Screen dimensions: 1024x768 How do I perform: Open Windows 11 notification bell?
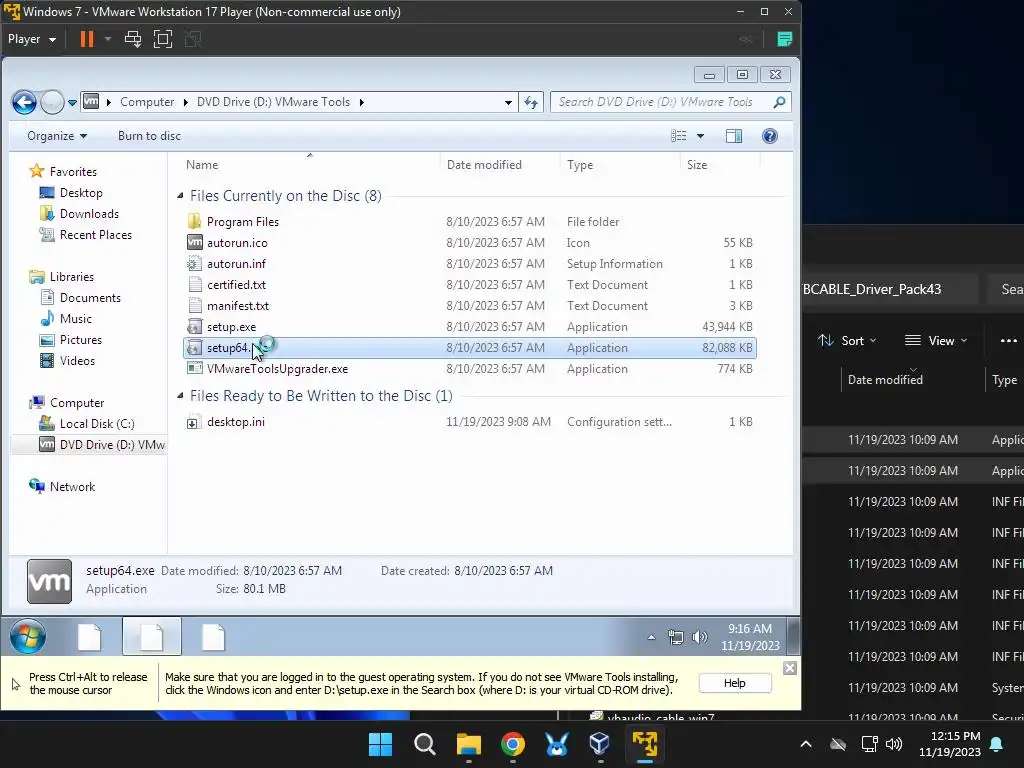click(x=997, y=744)
